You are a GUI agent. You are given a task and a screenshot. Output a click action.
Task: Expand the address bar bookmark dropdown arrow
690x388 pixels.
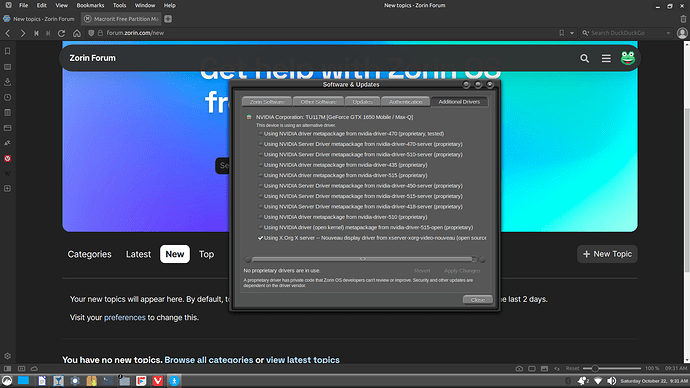(572, 33)
